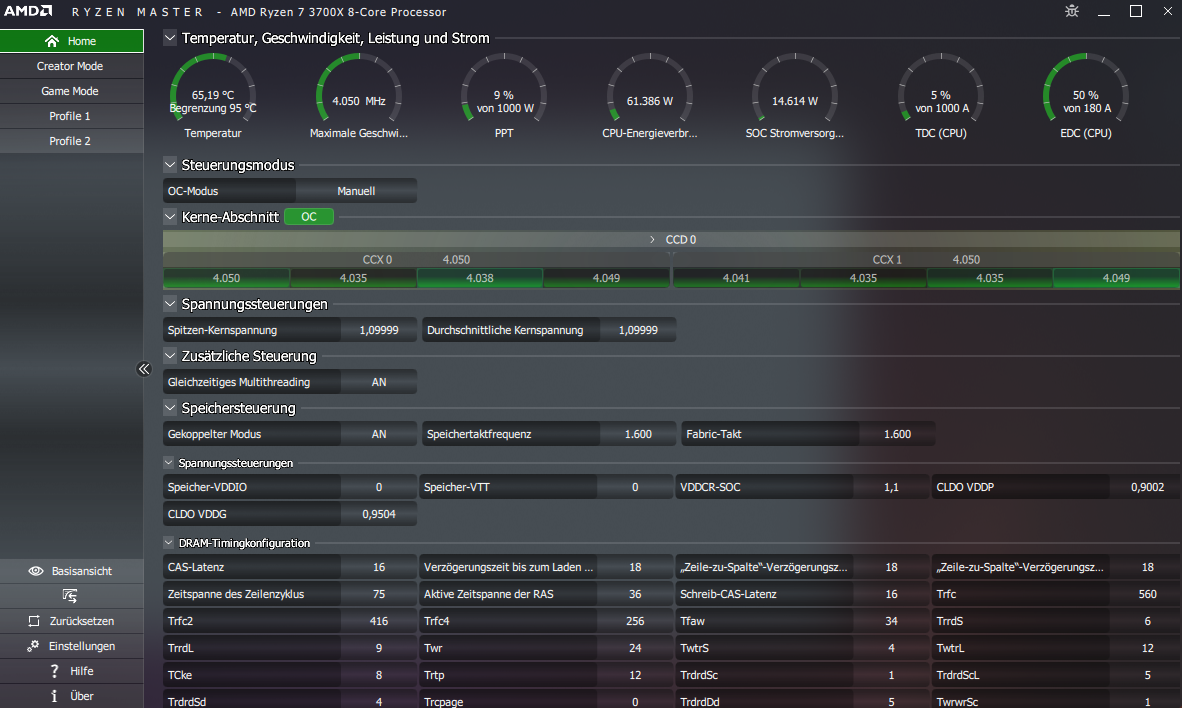Click Speichertaktfrequenz value 1.600
The height and width of the screenshot is (708, 1182).
tap(638, 434)
